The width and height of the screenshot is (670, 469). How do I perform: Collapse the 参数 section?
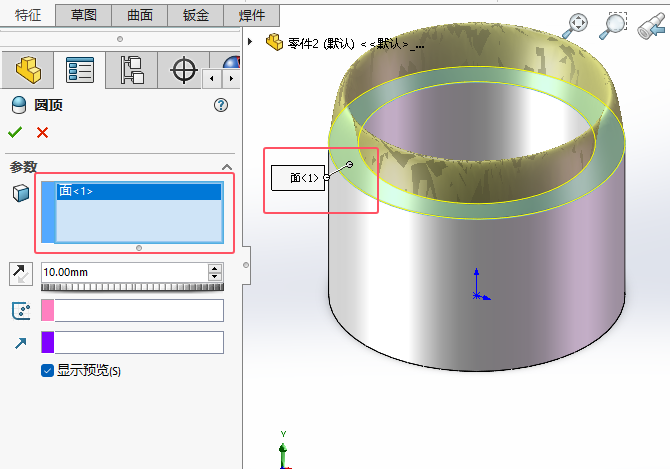(227, 167)
